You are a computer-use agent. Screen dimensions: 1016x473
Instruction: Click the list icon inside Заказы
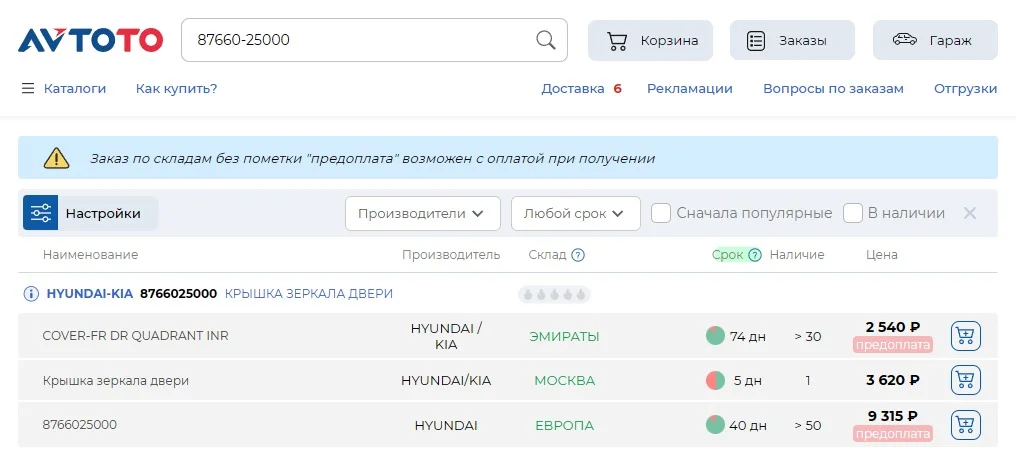point(756,41)
